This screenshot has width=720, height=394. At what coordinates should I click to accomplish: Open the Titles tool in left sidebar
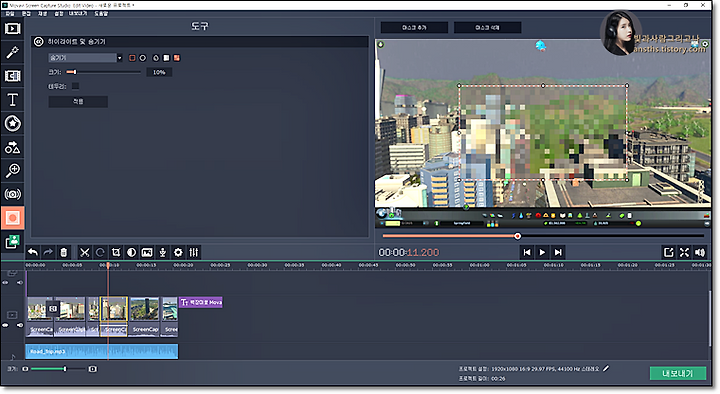tap(12, 100)
